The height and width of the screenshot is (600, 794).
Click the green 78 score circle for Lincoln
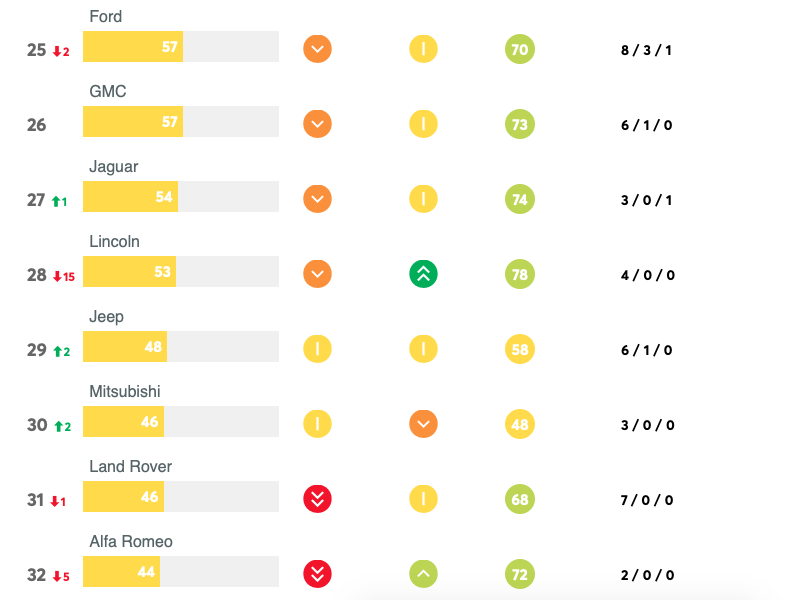coord(520,274)
